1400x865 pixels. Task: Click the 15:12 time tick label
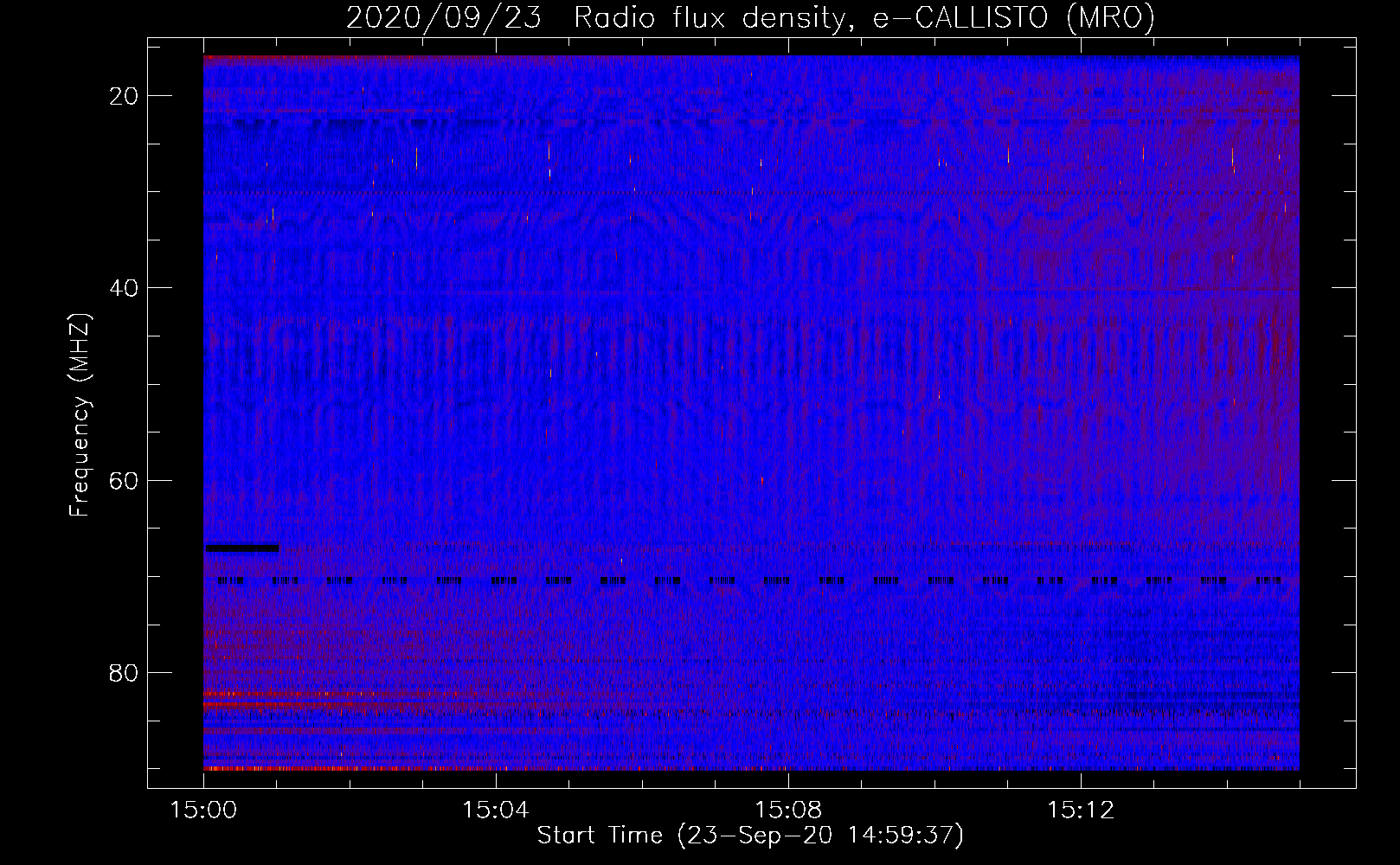coord(1080,811)
